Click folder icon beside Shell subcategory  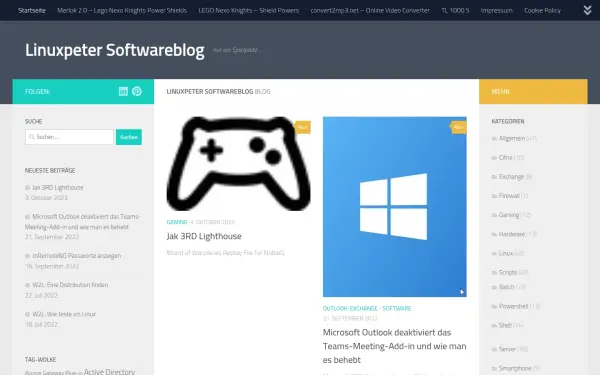[x=494, y=325]
